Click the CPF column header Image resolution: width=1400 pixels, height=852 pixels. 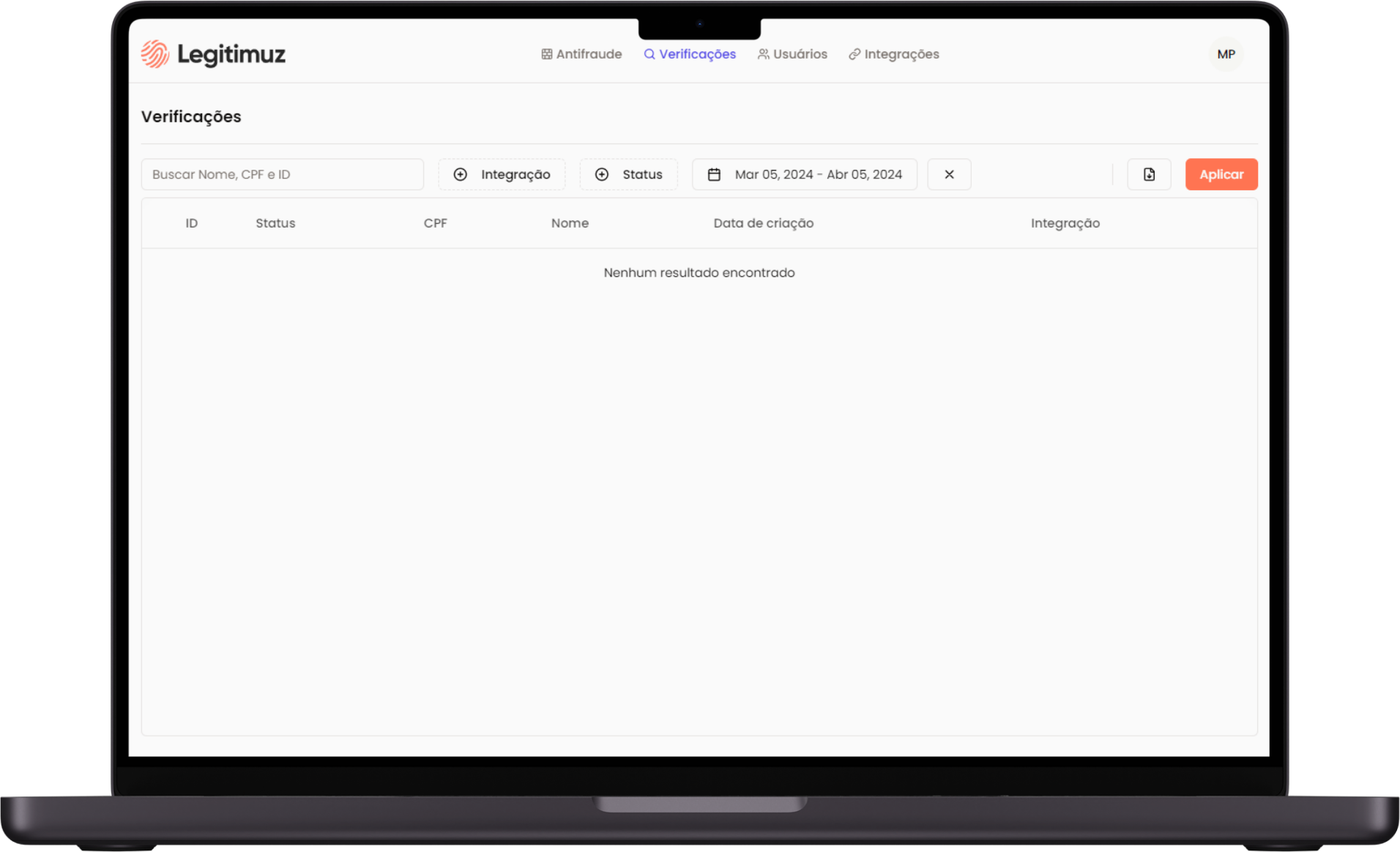[x=435, y=223]
